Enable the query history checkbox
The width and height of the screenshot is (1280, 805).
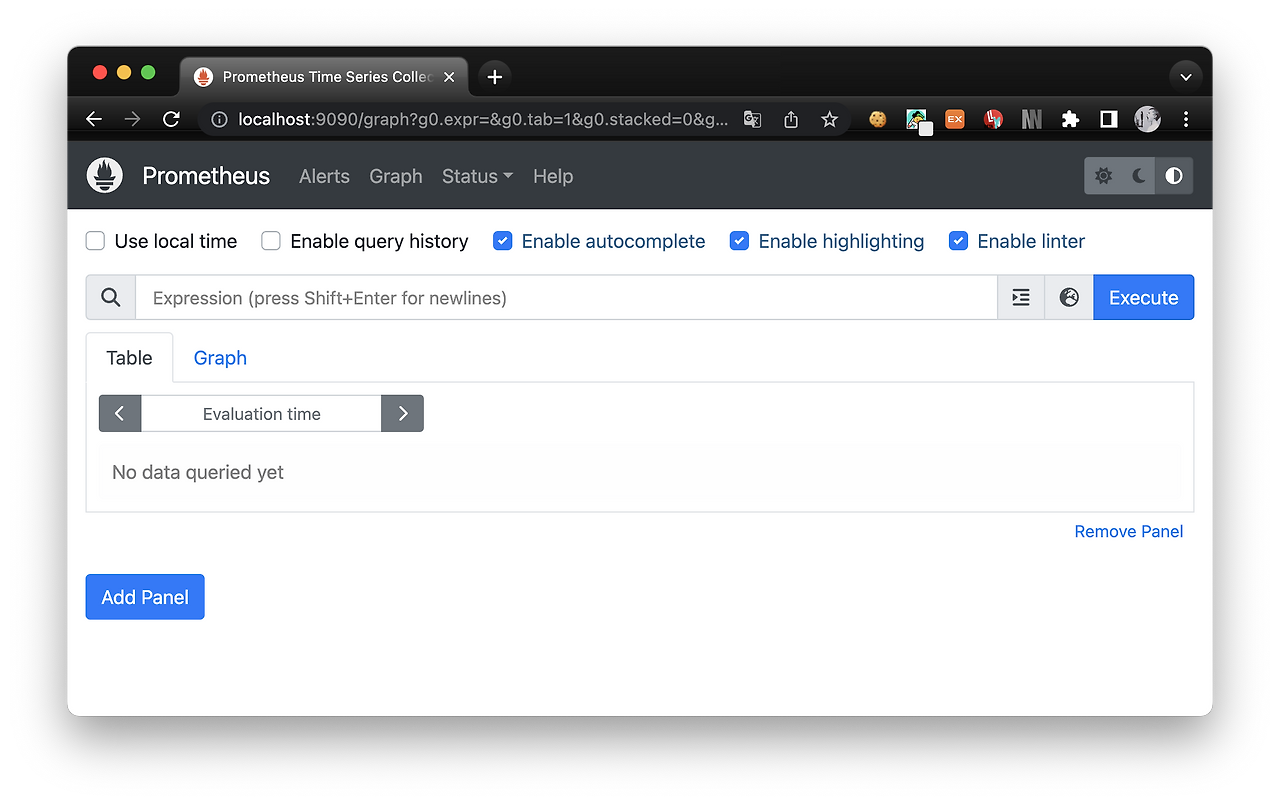click(270, 241)
